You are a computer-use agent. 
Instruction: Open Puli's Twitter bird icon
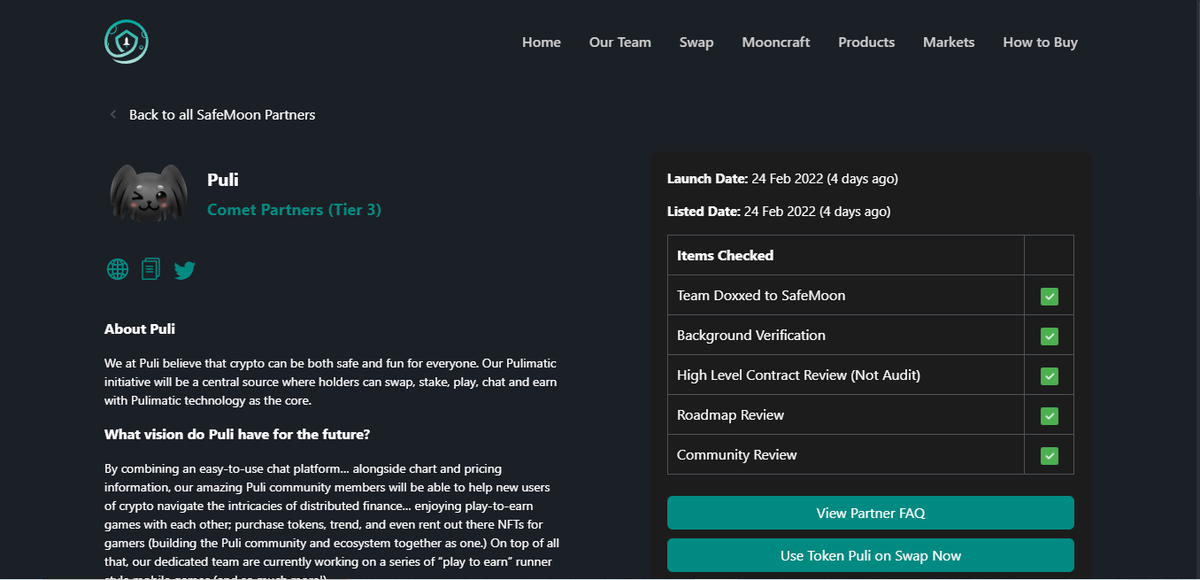point(184,270)
